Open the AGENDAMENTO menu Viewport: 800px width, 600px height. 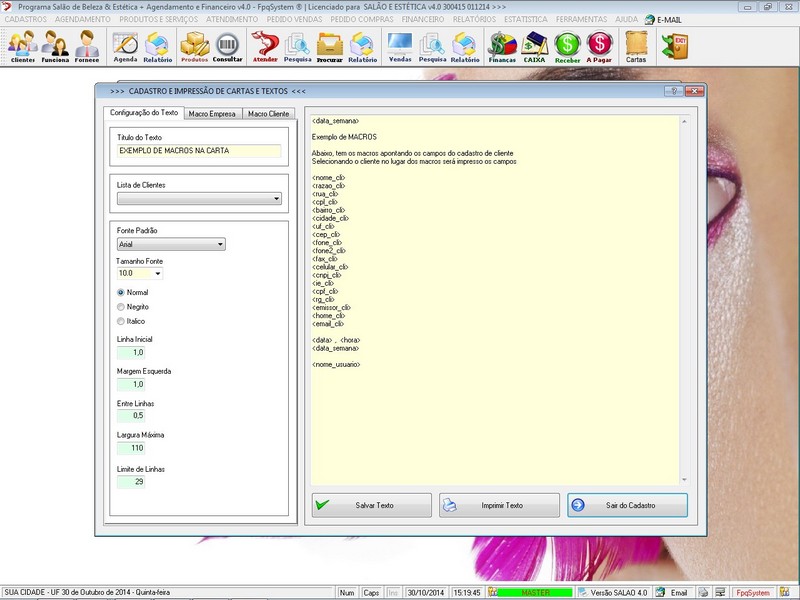coord(83,19)
